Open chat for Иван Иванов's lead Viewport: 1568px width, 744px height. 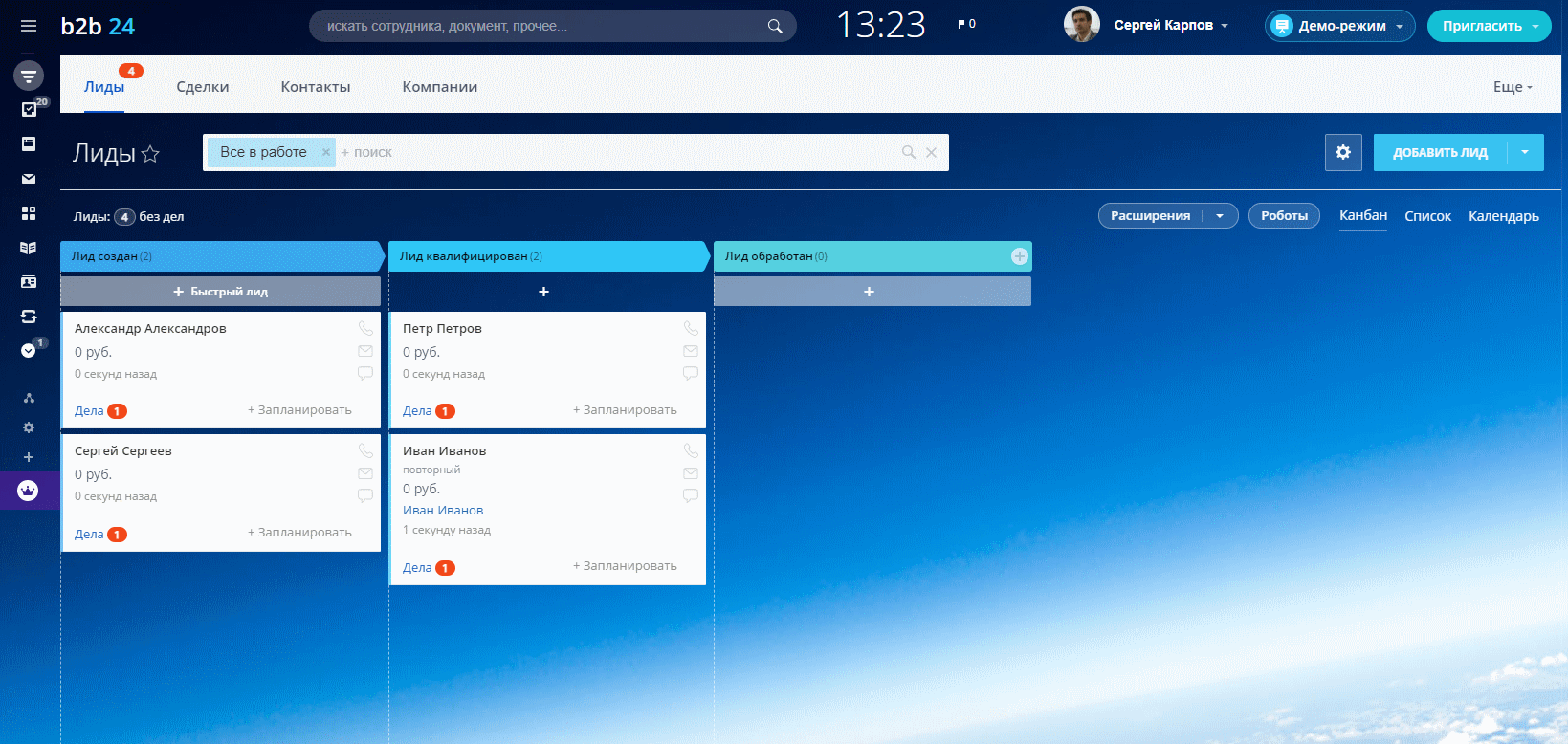coord(691,495)
